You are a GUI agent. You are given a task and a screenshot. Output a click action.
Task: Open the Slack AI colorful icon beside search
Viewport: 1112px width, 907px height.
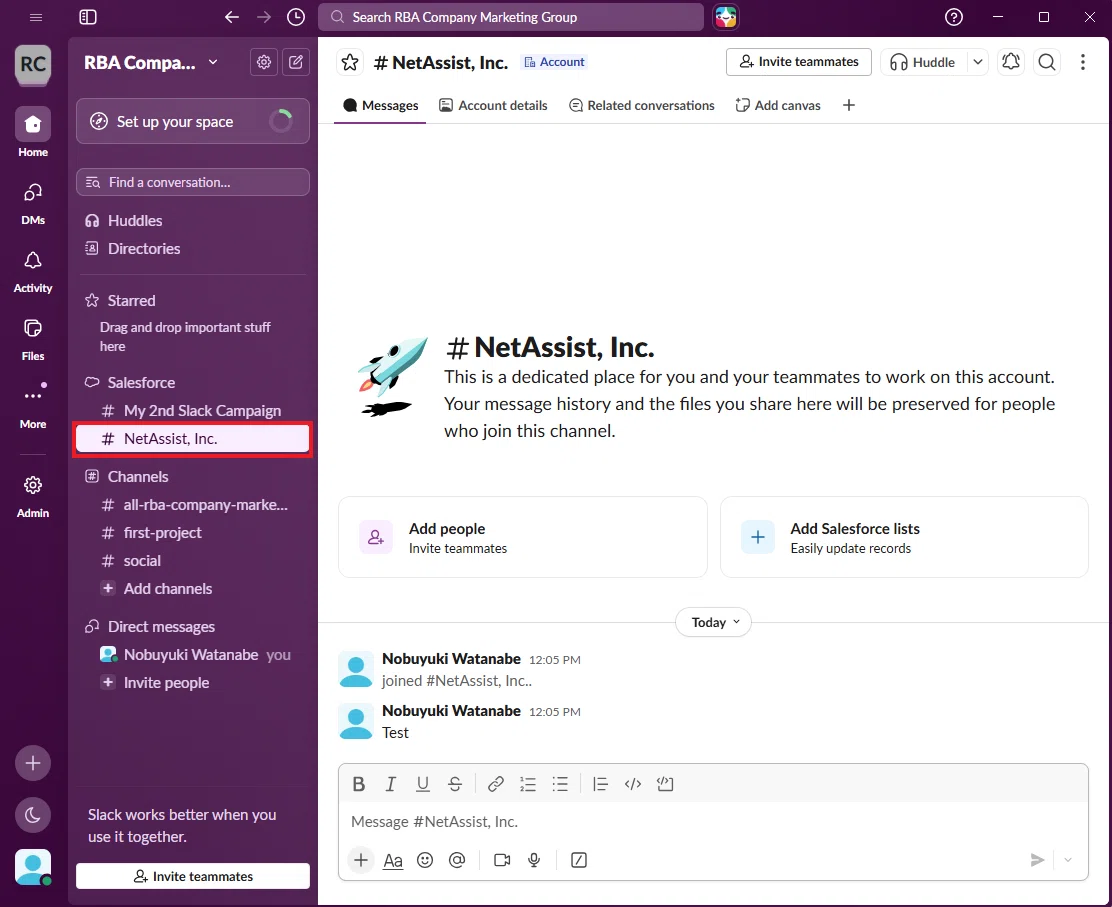[725, 17]
